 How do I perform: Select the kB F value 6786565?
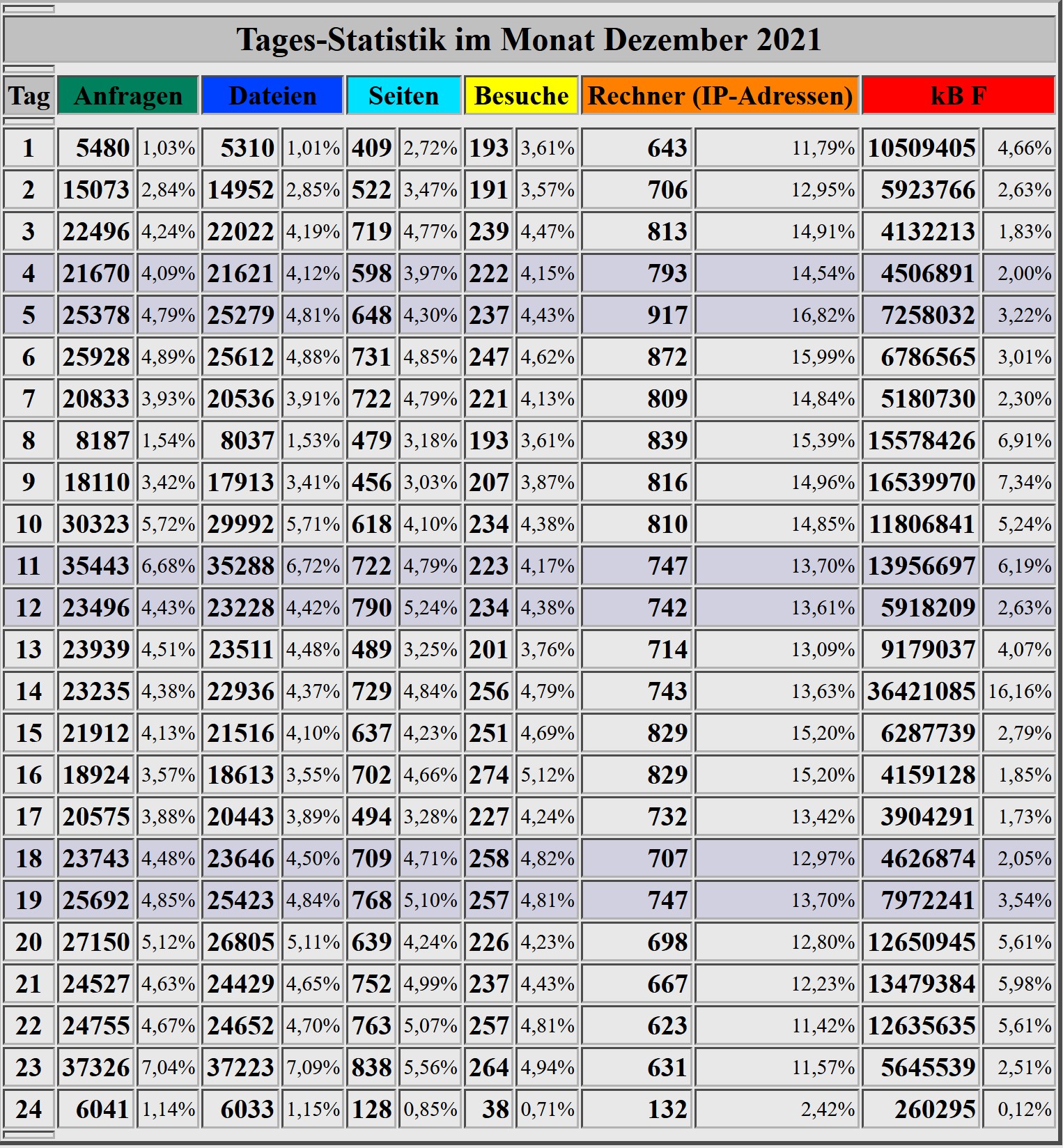(x=928, y=357)
